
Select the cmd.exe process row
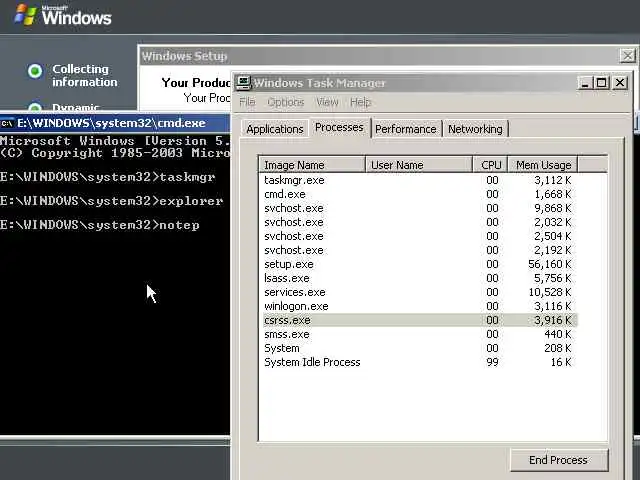pyautogui.click(x=418, y=194)
